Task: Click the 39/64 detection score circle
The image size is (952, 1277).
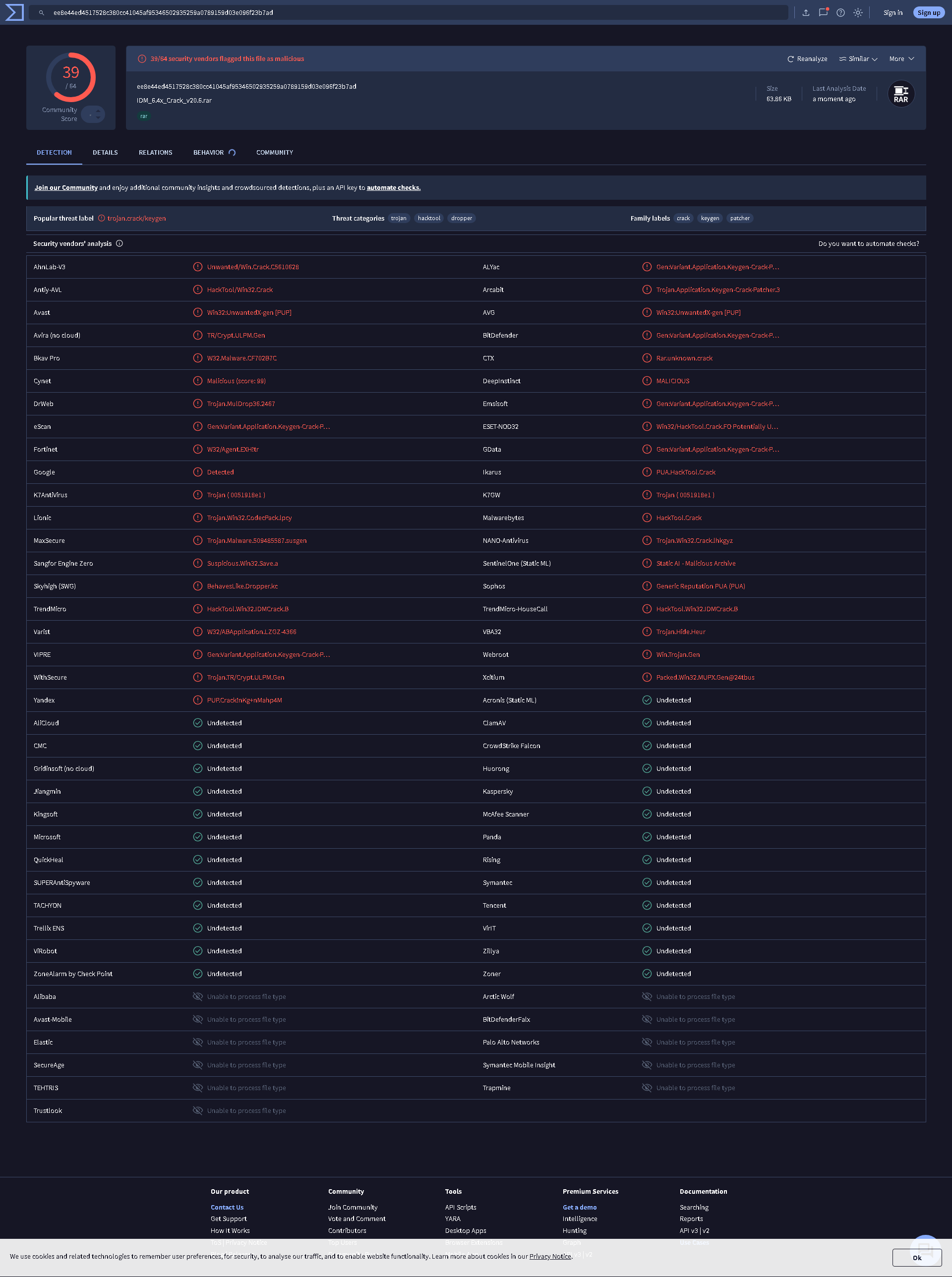Action: click(x=71, y=77)
